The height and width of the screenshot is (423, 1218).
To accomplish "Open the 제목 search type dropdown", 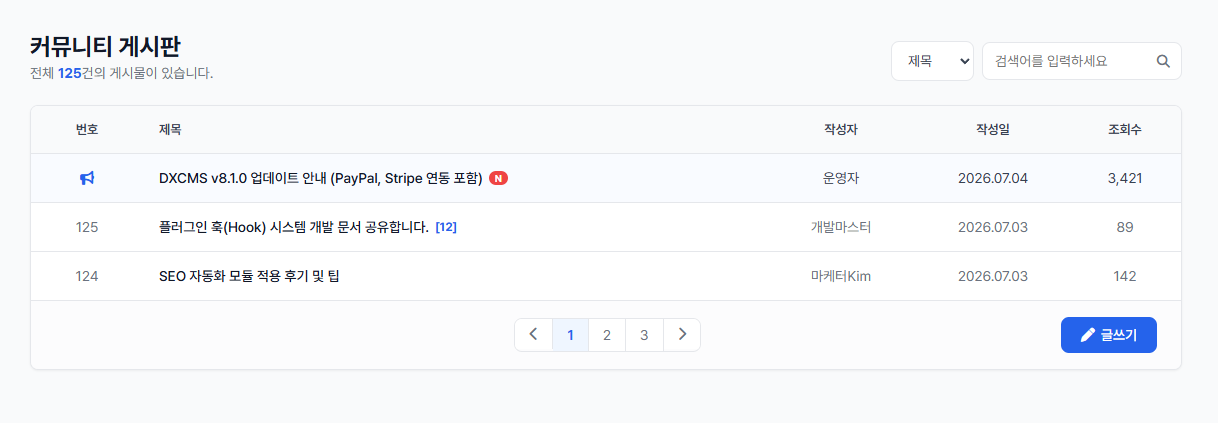I will 932,61.
